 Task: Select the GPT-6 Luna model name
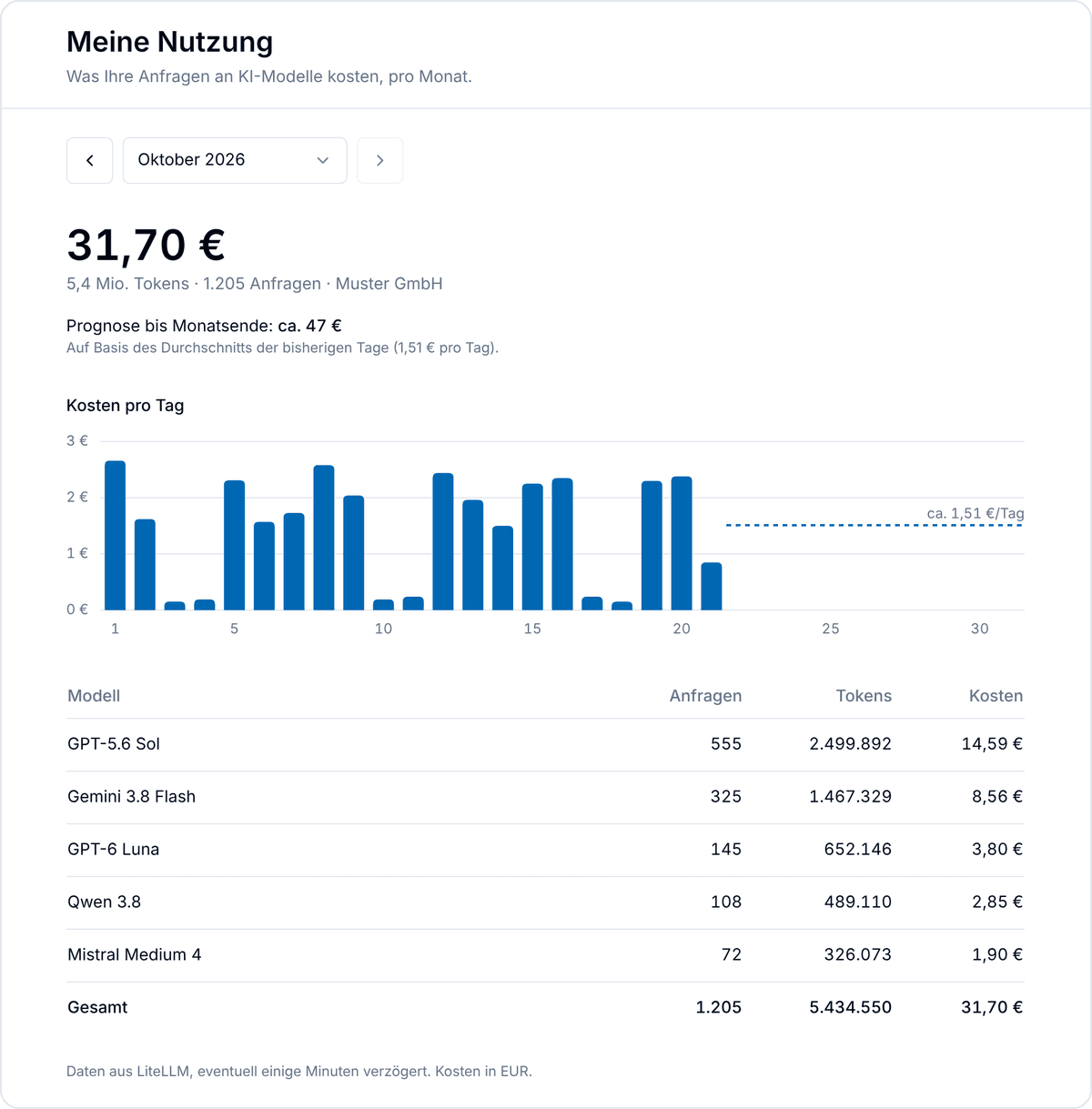[114, 850]
